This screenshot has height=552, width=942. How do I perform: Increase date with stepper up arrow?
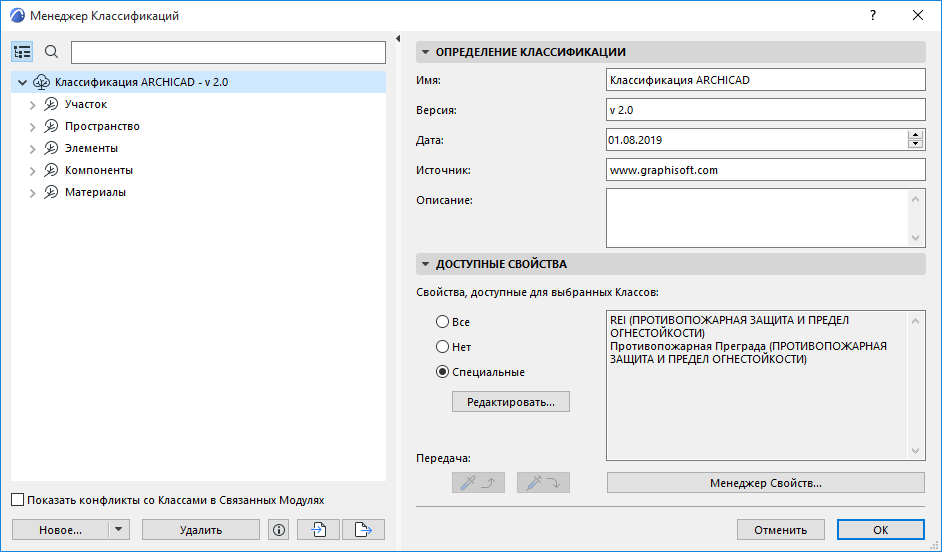pos(916,135)
